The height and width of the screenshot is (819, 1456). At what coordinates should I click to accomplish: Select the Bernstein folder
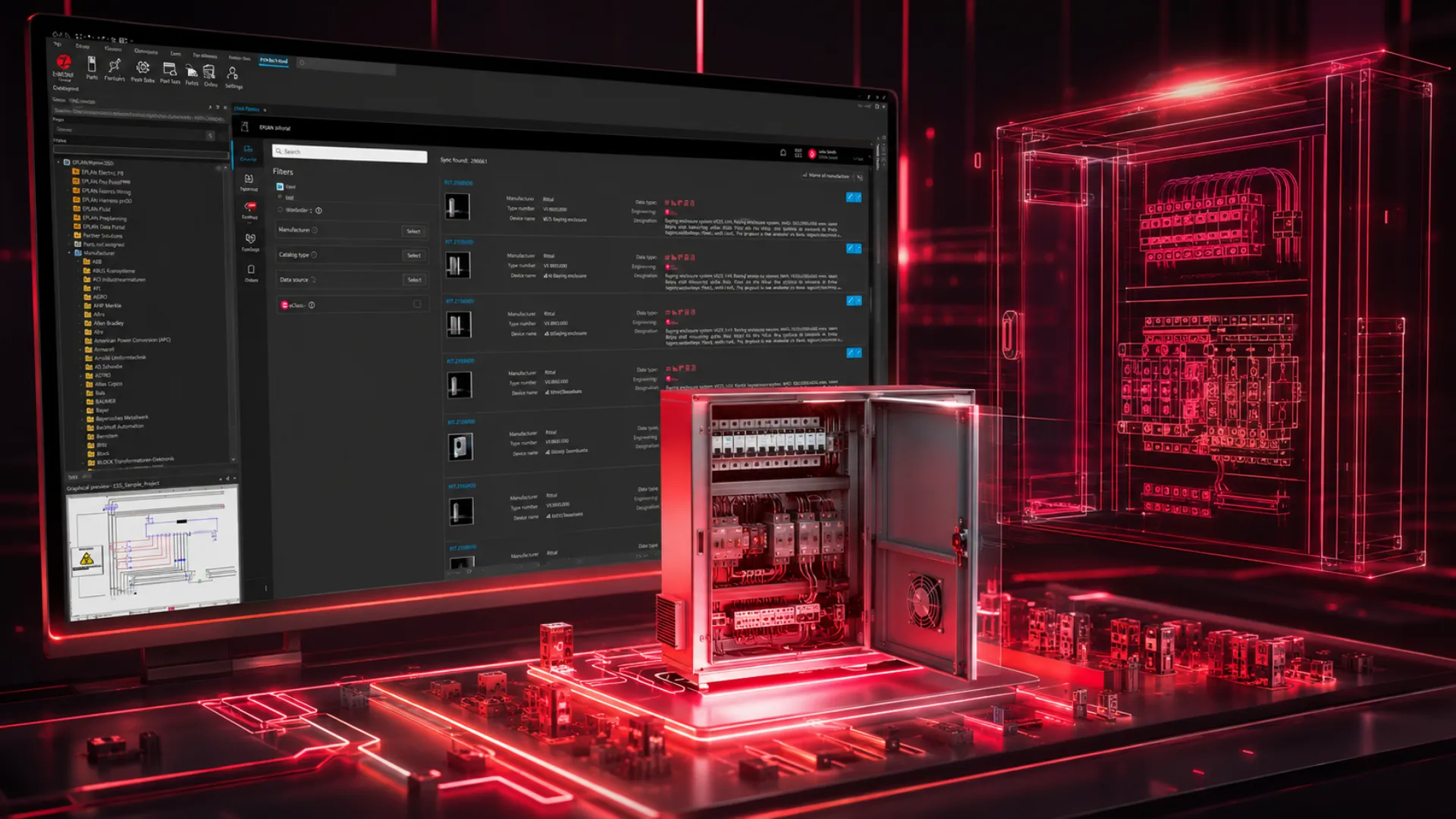102,437
